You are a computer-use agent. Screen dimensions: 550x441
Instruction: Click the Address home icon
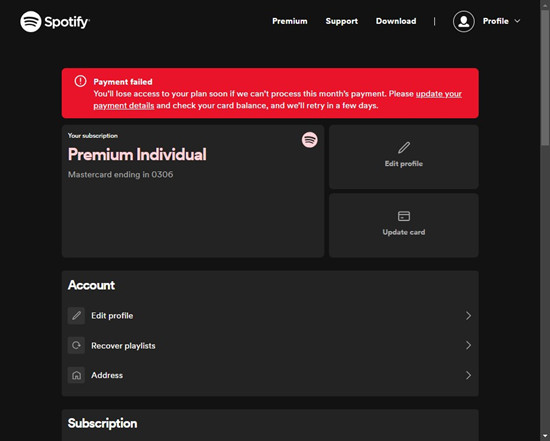pos(76,375)
